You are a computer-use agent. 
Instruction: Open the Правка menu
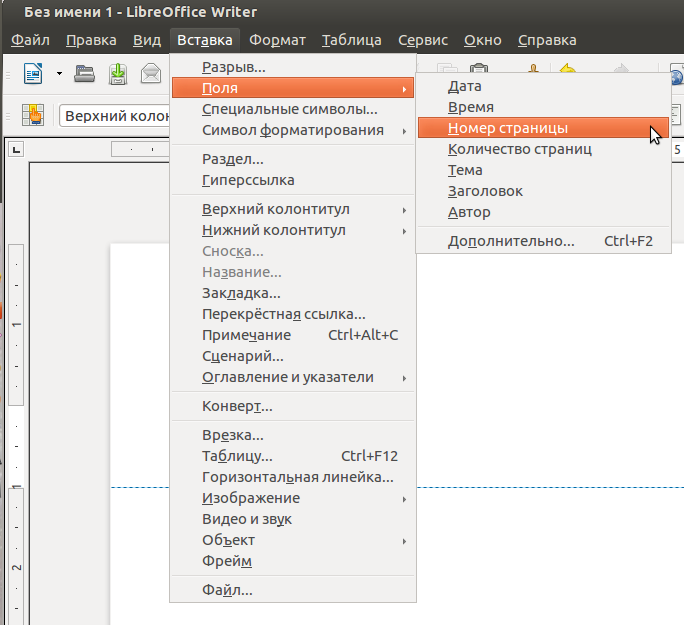[91, 40]
